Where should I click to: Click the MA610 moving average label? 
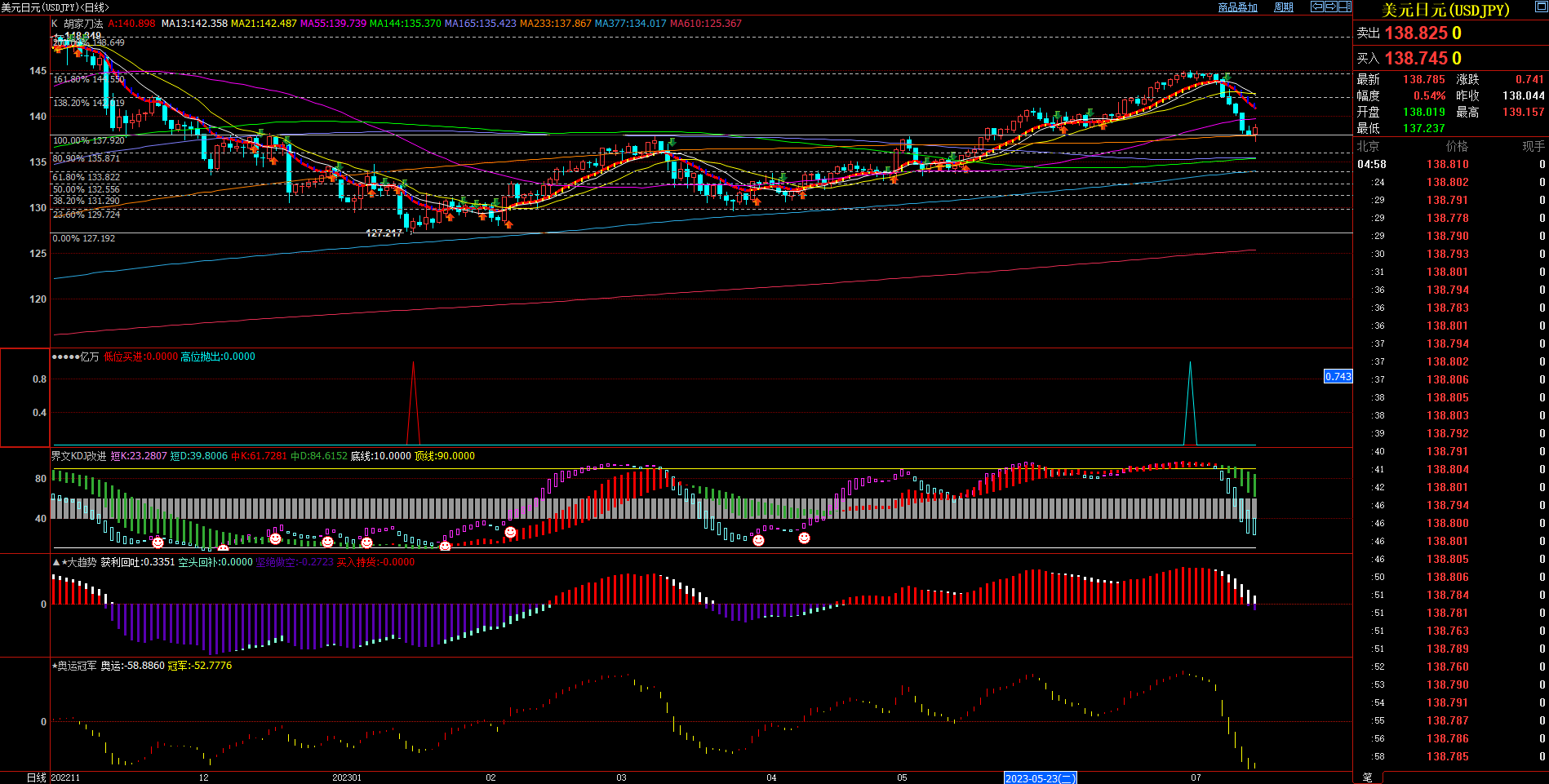(x=705, y=24)
